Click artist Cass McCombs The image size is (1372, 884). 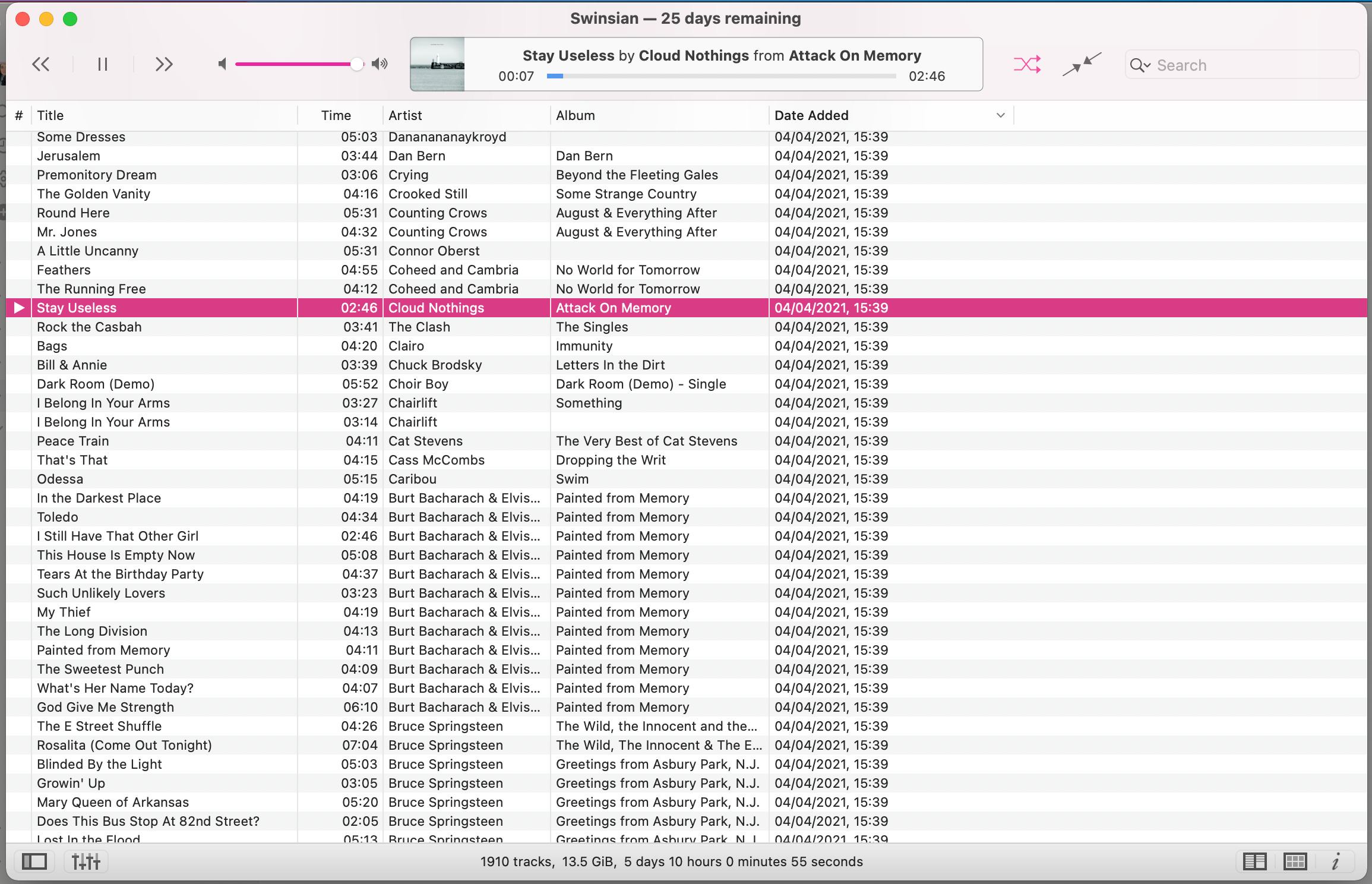(x=437, y=460)
